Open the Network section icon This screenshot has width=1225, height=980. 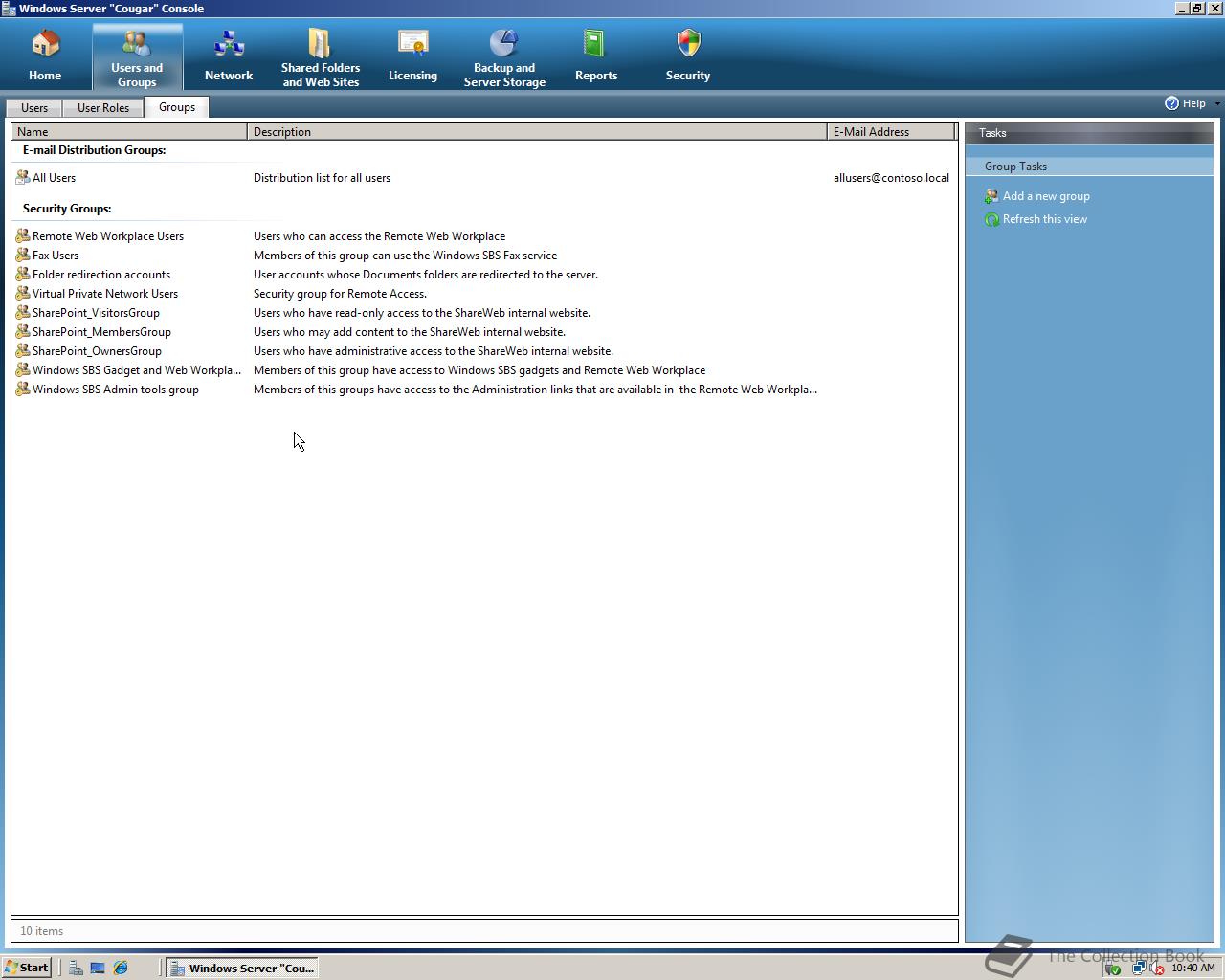[x=229, y=56]
